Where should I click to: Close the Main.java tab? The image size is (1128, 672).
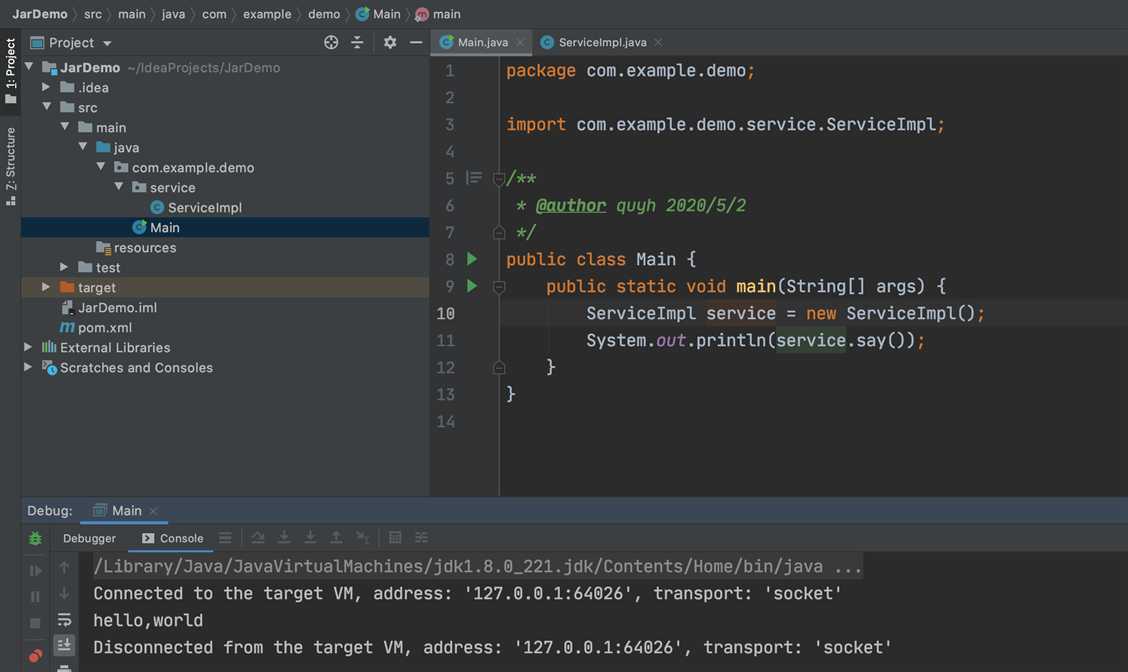point(520,42)
